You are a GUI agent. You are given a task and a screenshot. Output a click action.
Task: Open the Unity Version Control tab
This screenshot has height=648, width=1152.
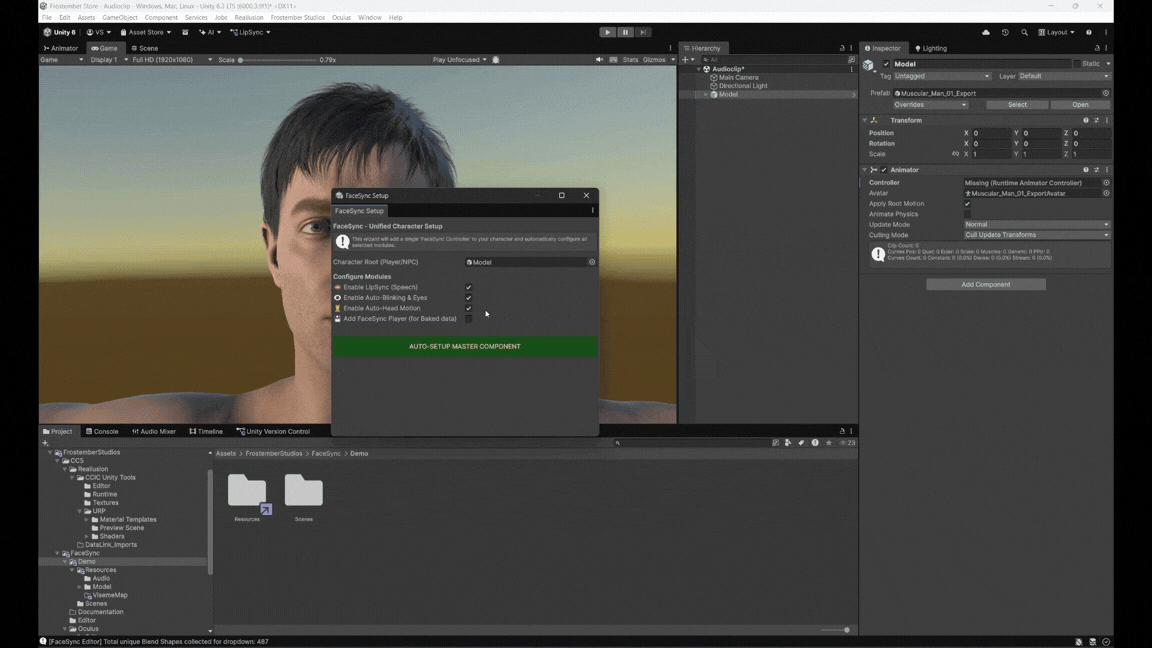point(273,431)
